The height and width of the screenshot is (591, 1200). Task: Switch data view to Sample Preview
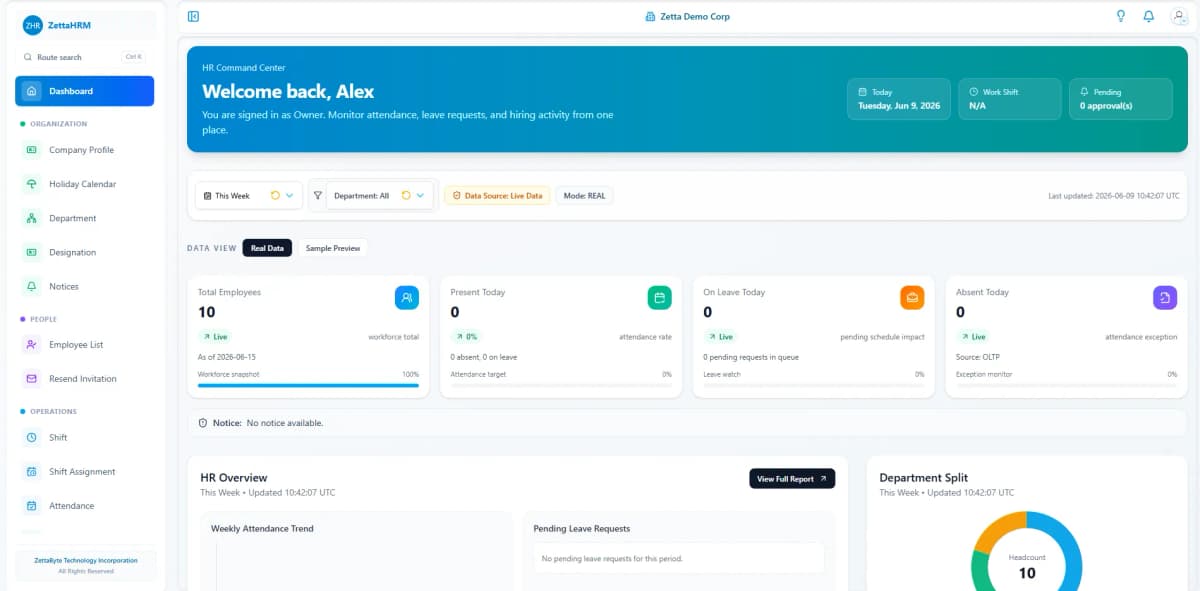pyautogui.click(x=333, y=248)
